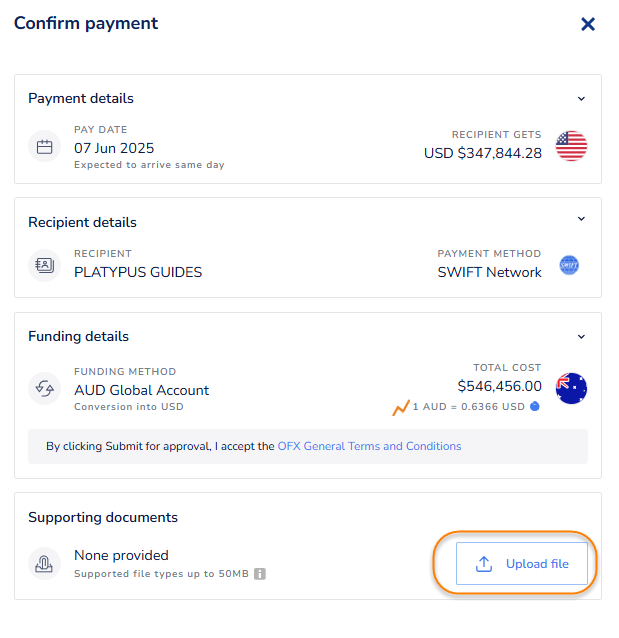Click the PLATYPUS GUIDES recipient name
619x638 pixels.
point(138,272)
